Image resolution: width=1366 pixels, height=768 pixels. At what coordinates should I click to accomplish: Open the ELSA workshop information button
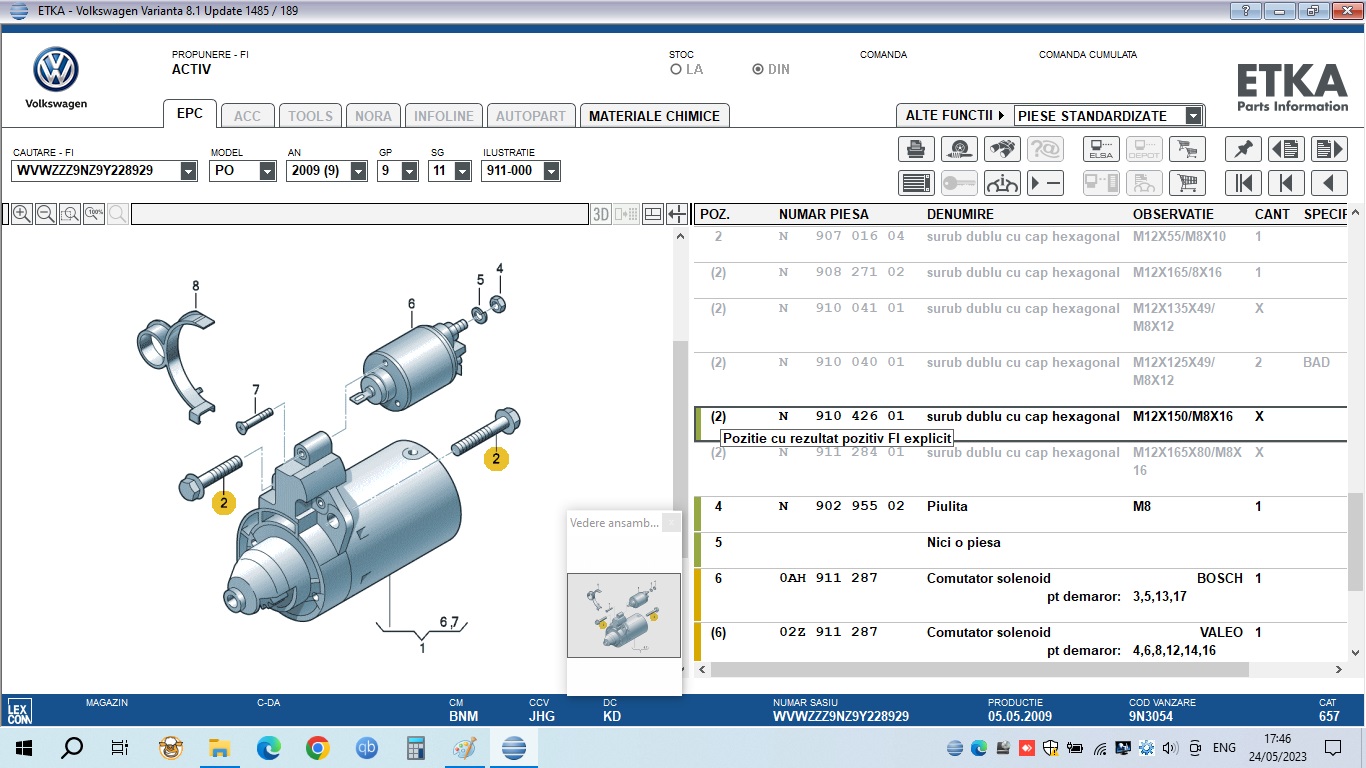click(x=1101, y=149)
